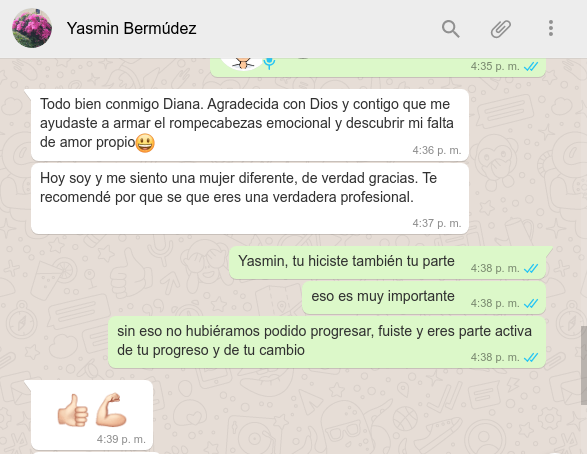Select the 'eso es muy importante' message
Viewport: 587px width, 454px height.
[x=424, y=298]
